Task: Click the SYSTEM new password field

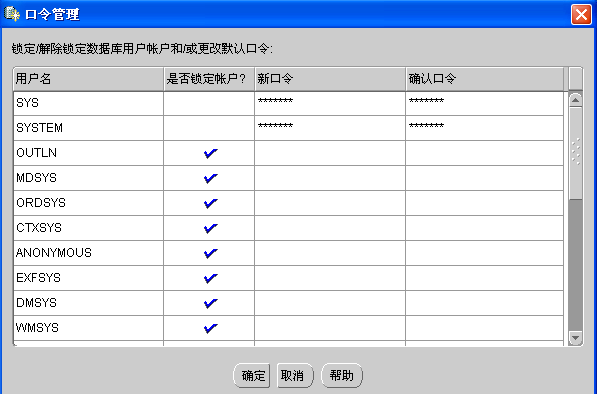Action: [x=330, y=128]
